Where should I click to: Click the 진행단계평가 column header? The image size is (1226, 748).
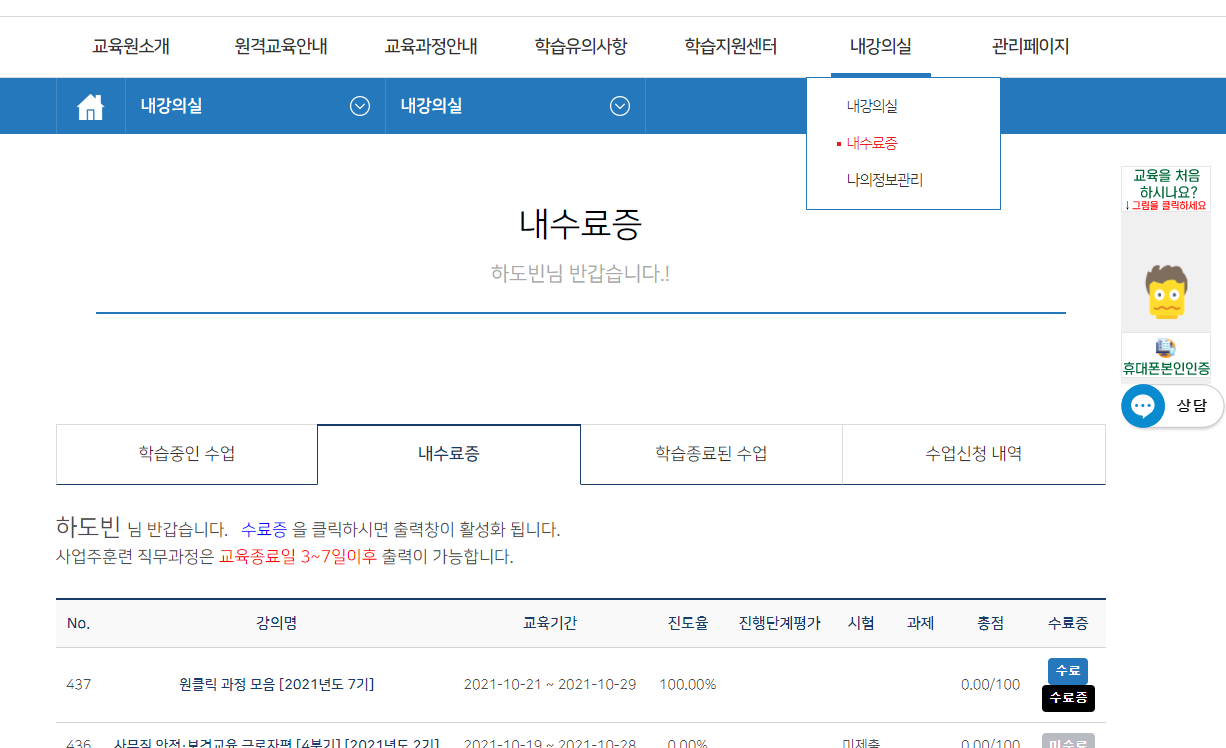(780, 623)
